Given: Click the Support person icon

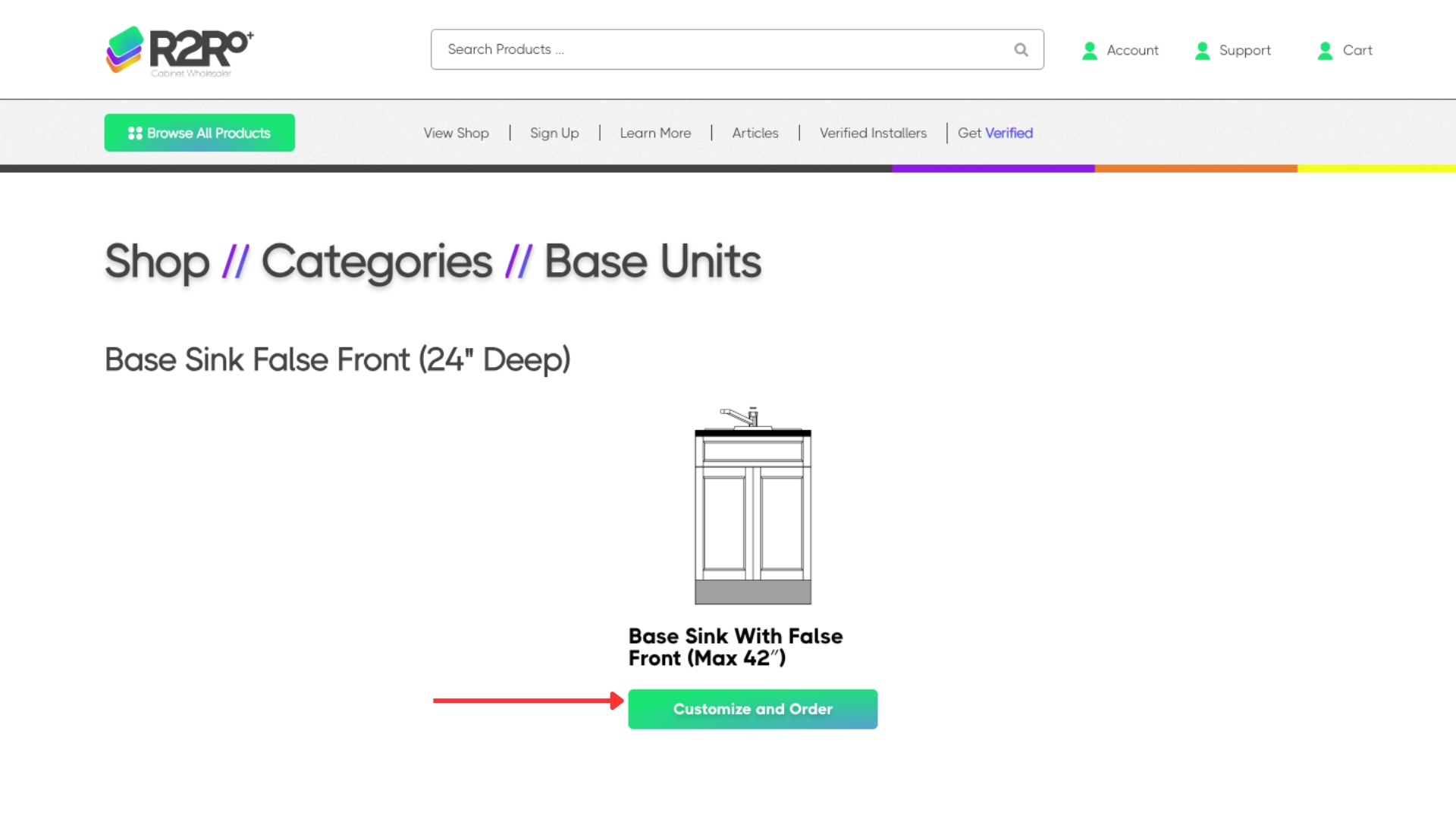Looking at the screenshot, I should (x=1203, y=51).
